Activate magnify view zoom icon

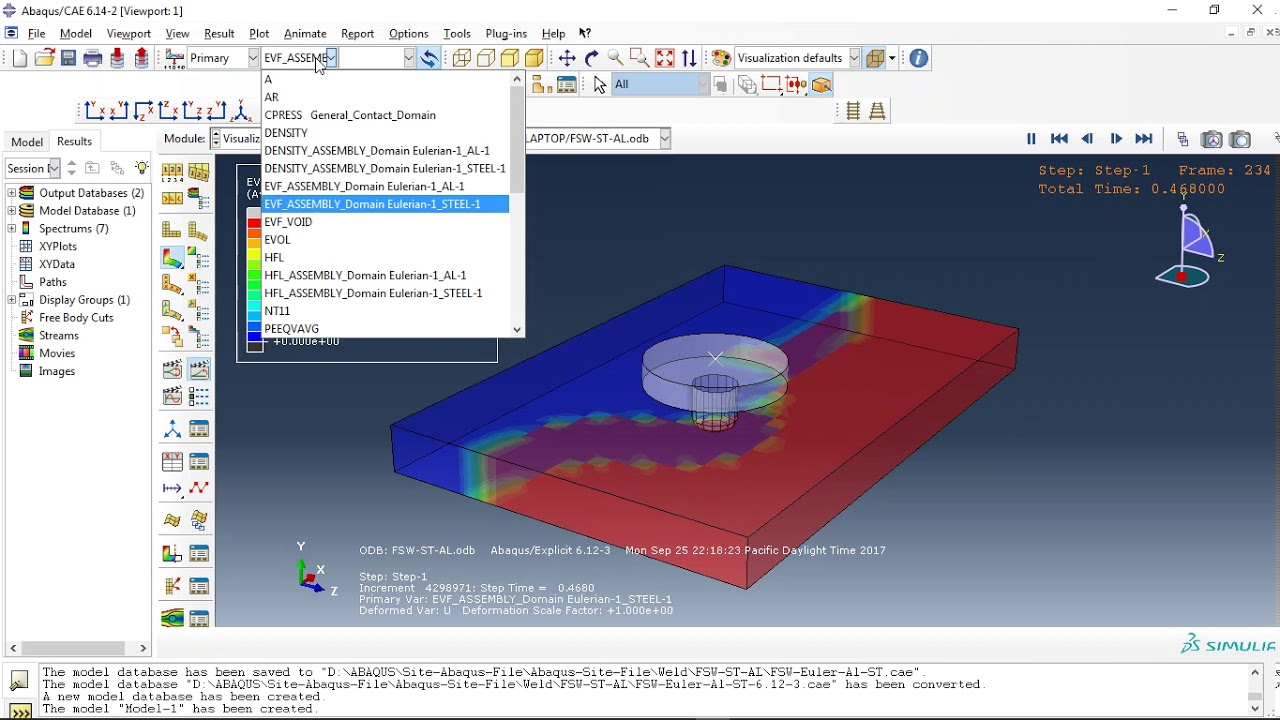click(x=615, y=59)
